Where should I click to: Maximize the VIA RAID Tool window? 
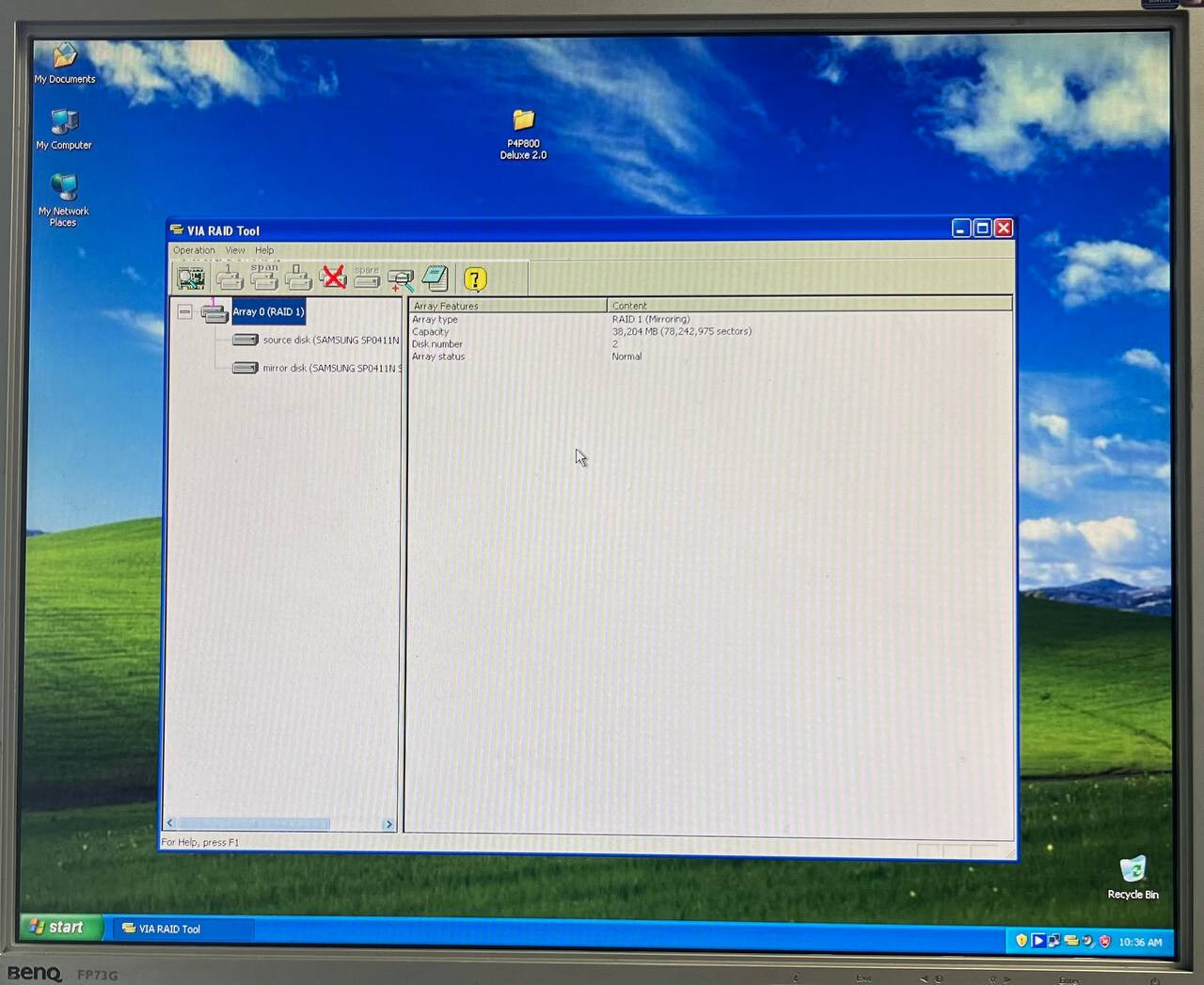click(x=982, y=229)
